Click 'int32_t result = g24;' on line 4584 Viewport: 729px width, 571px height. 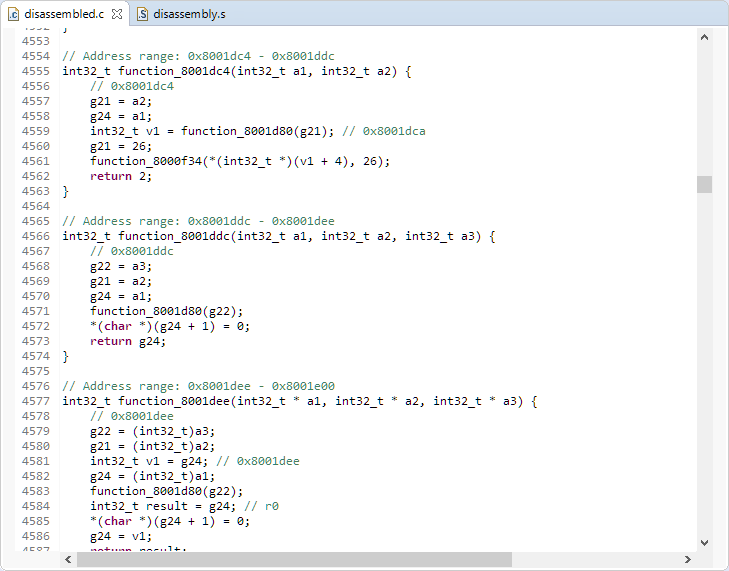(163, 506)
